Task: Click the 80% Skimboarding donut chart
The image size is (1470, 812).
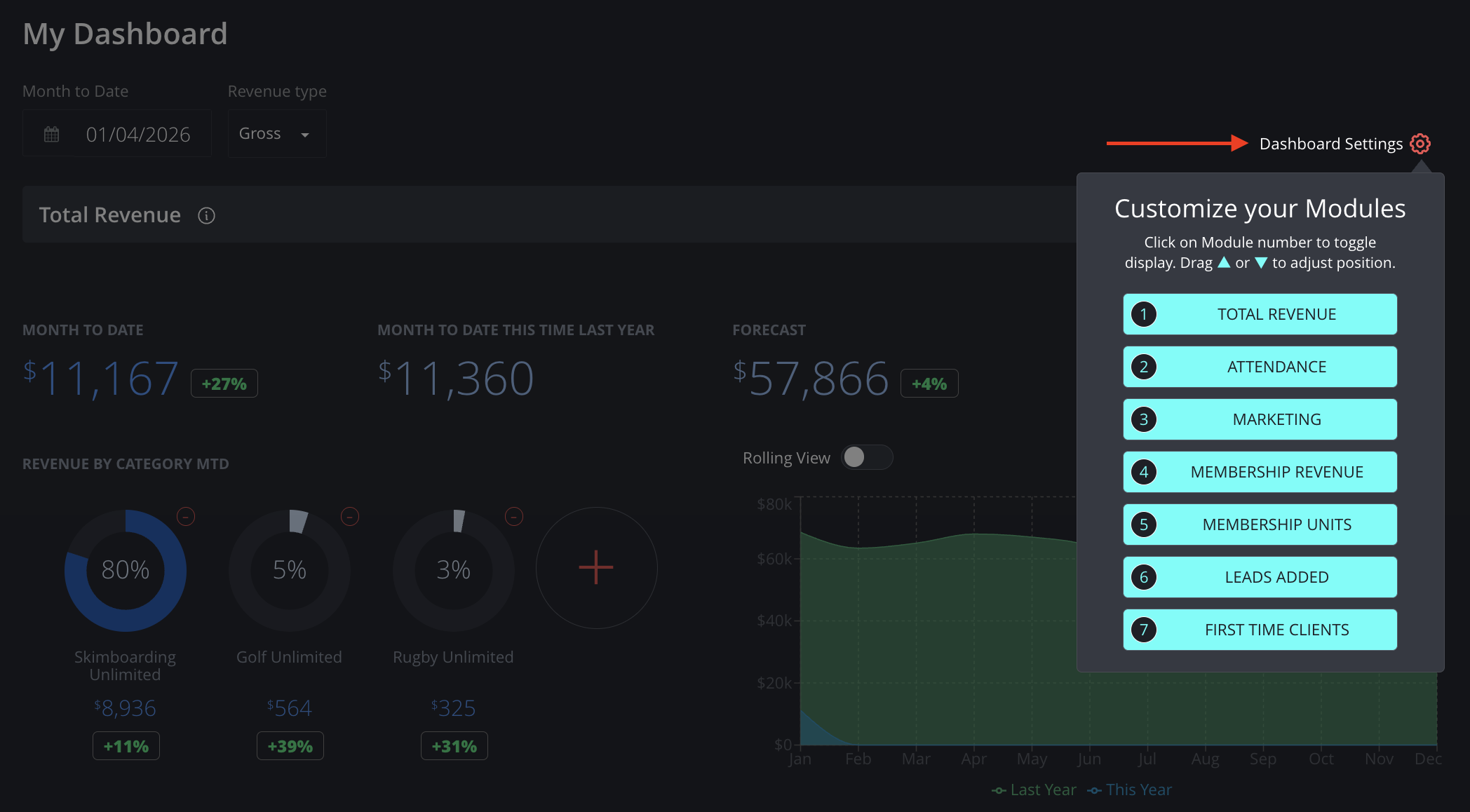Action: (126, 570)
